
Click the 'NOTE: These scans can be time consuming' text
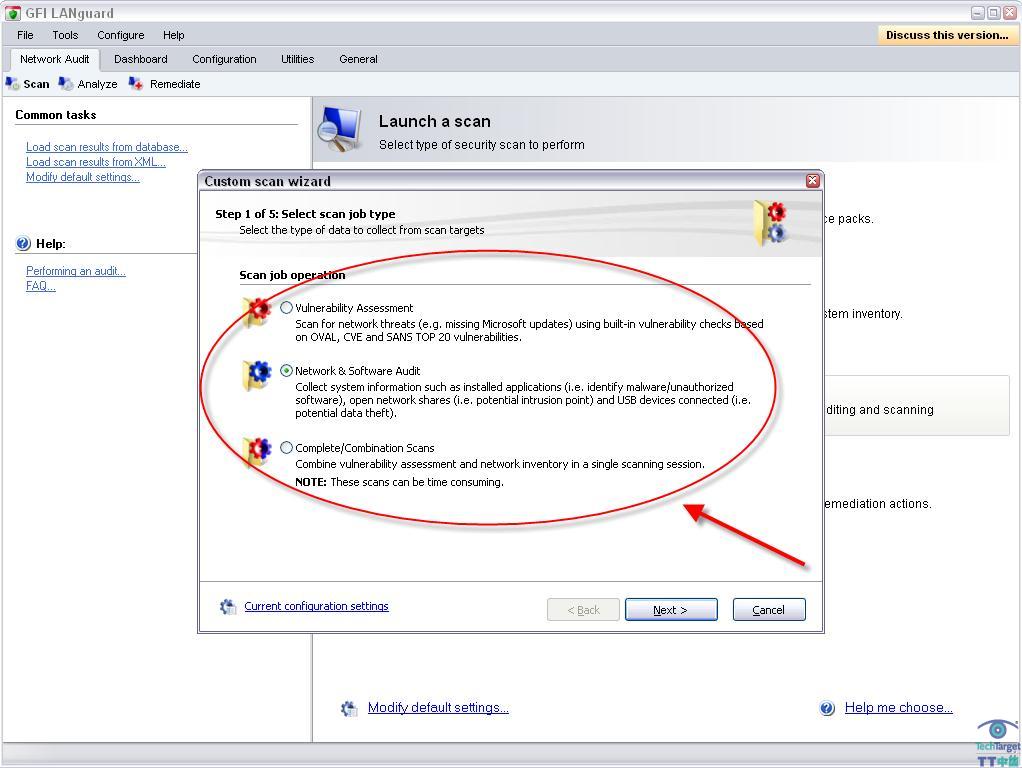400,482
